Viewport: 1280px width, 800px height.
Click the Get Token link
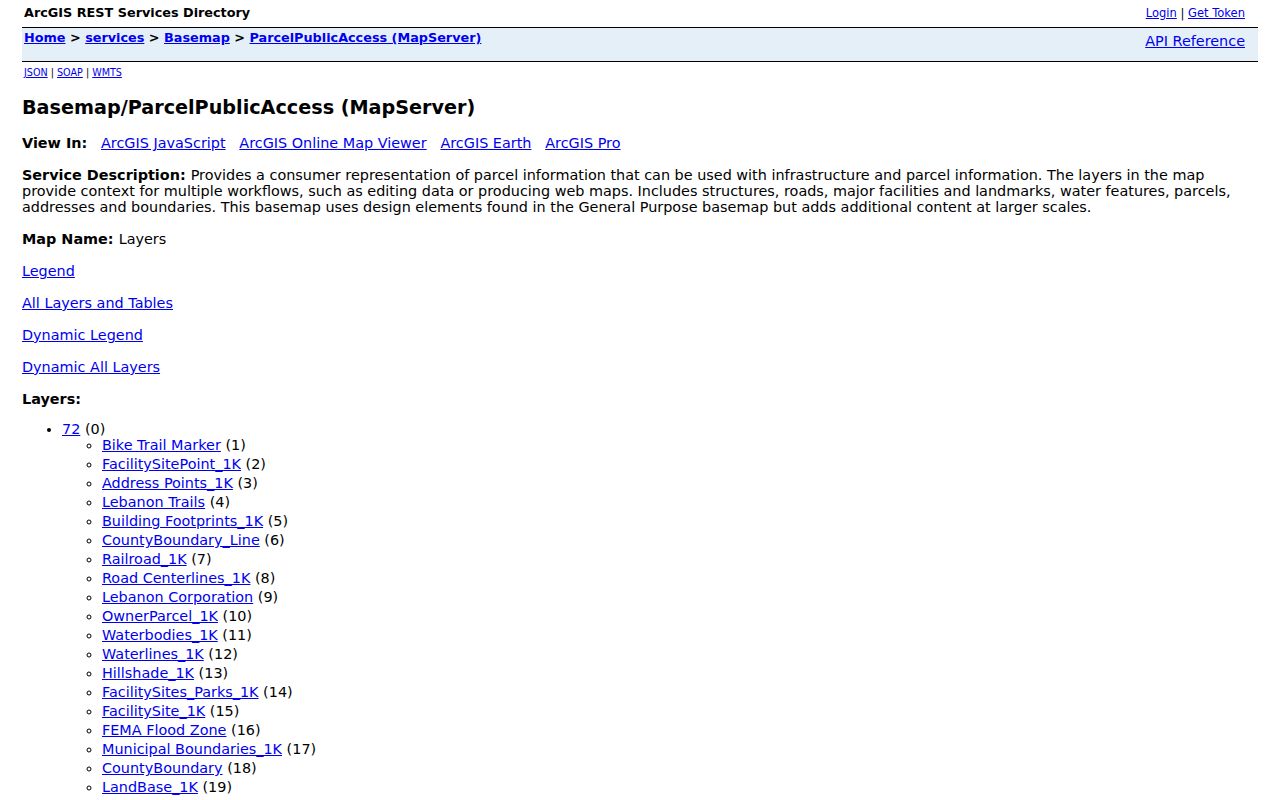point(1216,13)
